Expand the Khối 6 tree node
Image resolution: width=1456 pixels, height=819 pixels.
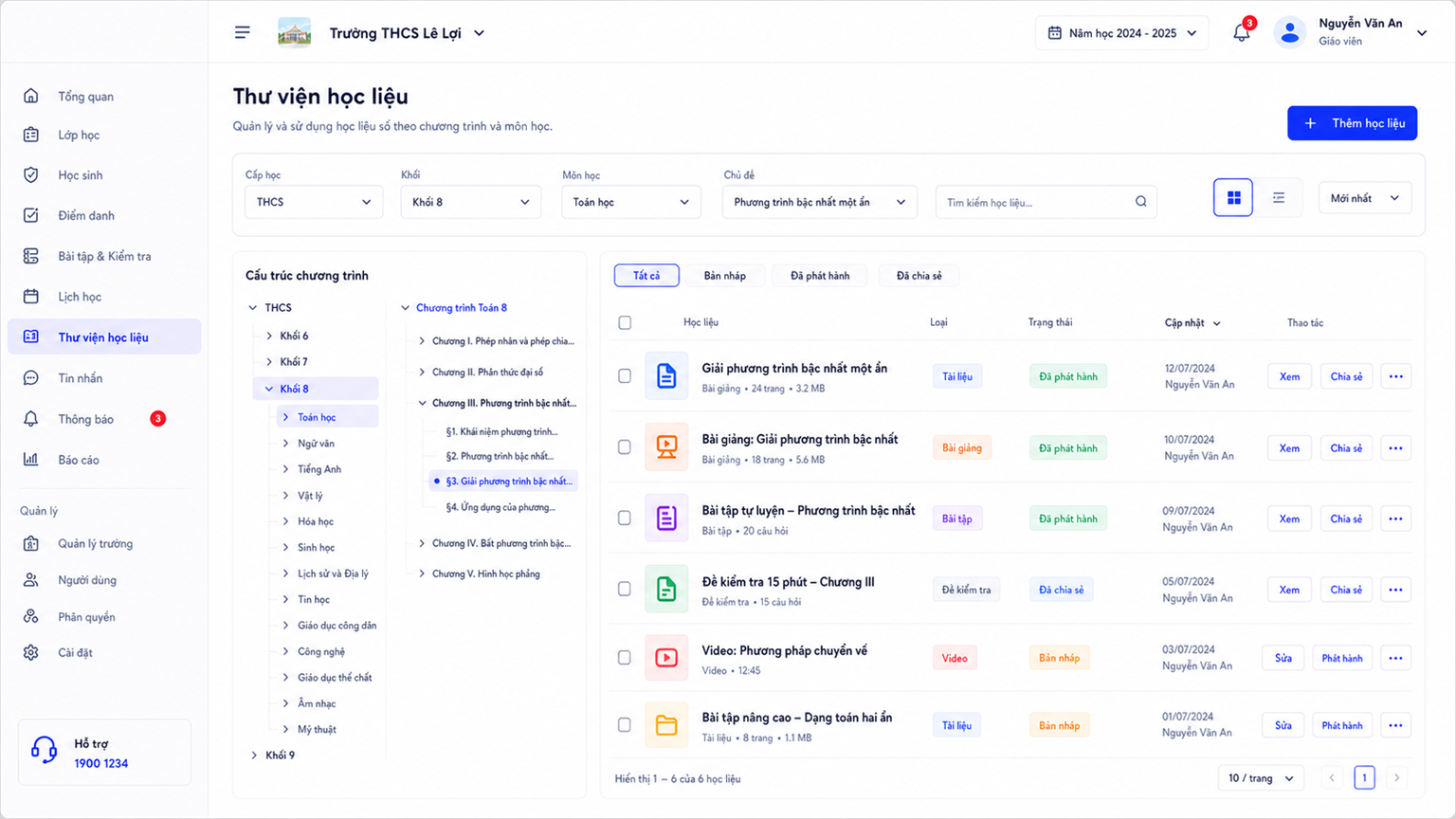pos(269,336)
